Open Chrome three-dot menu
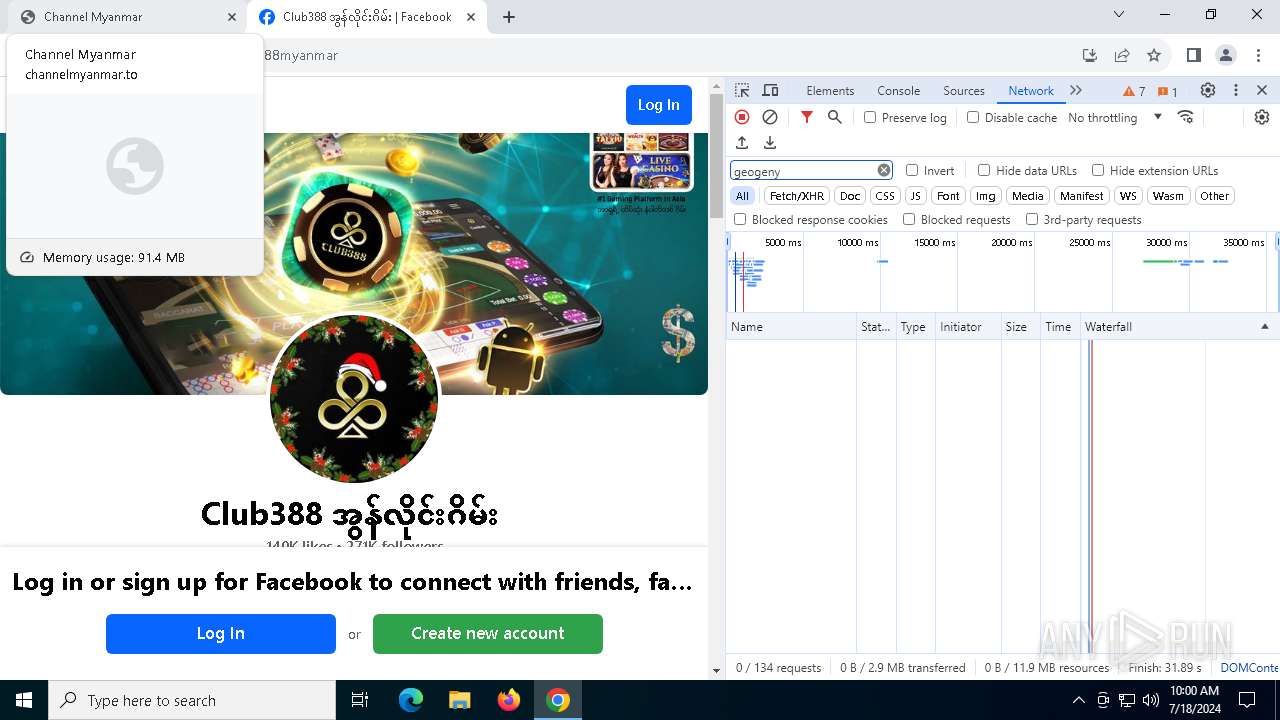1280x720 pixels. [x=1259, y=55]
